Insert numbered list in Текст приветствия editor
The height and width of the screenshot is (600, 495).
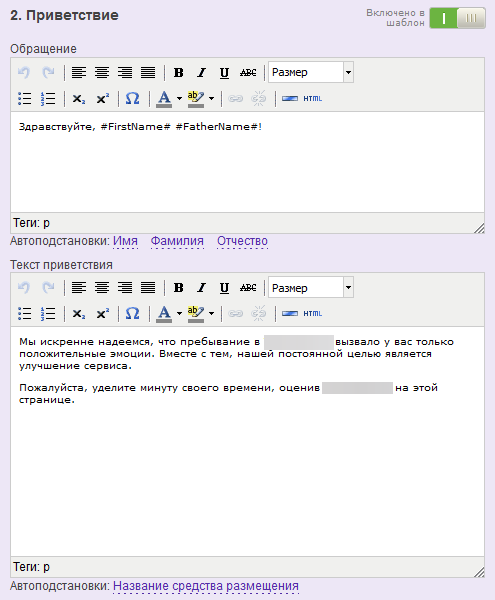click(x=48, y=314)
